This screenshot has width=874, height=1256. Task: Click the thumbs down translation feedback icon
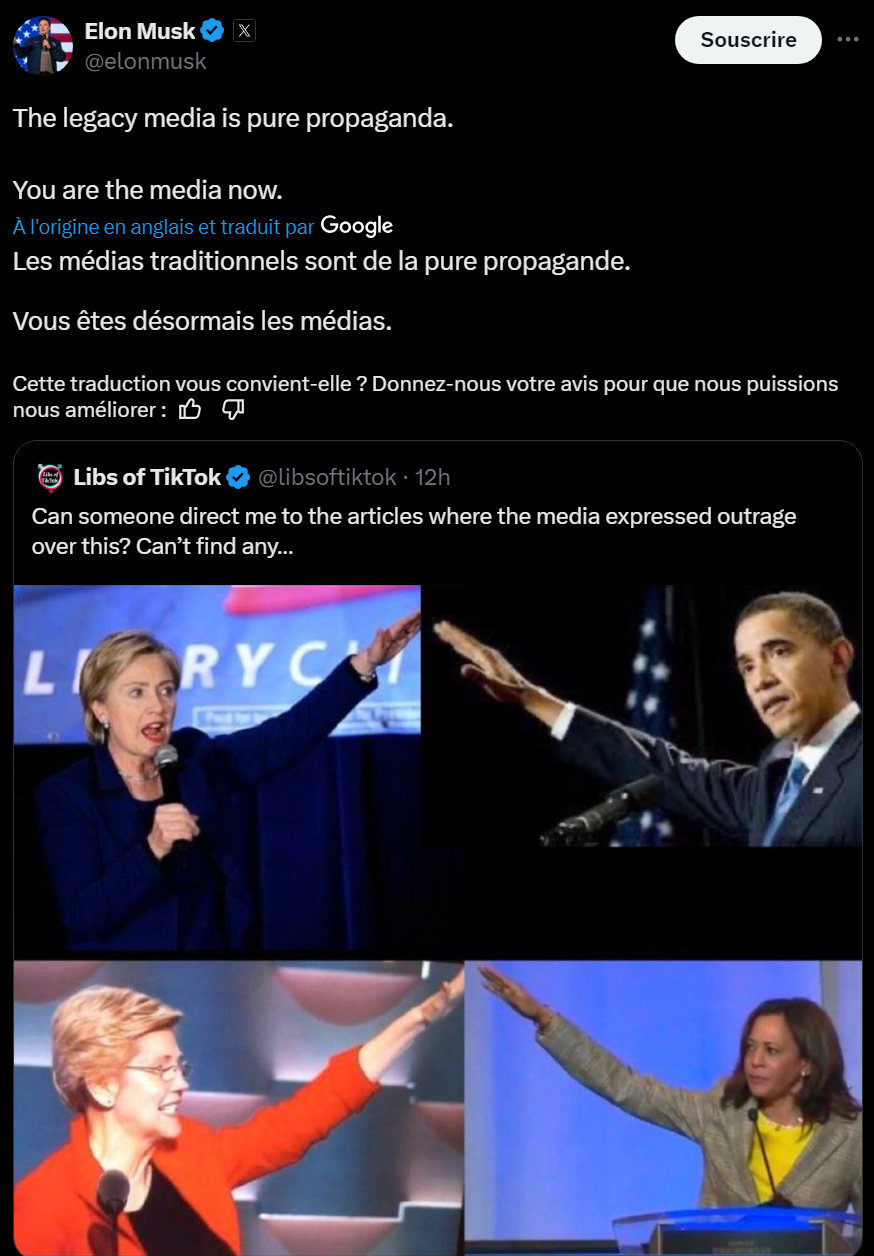coord(233,409)
